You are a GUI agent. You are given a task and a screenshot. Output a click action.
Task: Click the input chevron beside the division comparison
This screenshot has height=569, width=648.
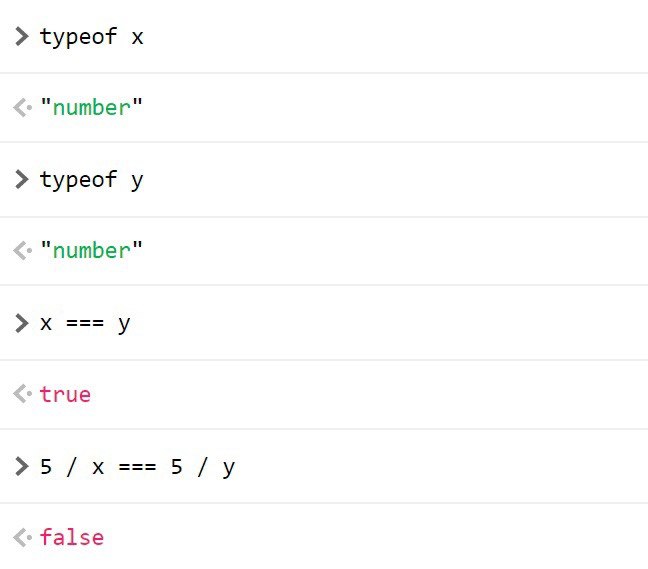tap(22, 466)
